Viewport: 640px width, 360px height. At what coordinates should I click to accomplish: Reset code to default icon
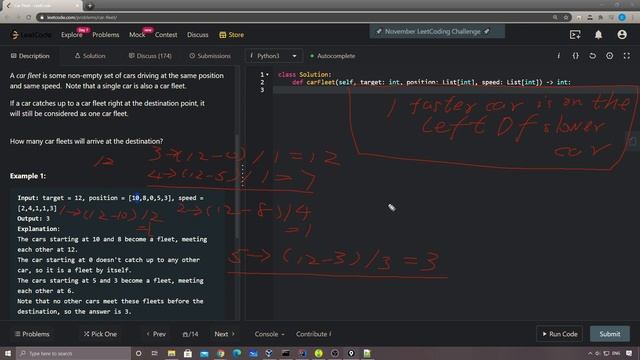click(x=592, y=56)
